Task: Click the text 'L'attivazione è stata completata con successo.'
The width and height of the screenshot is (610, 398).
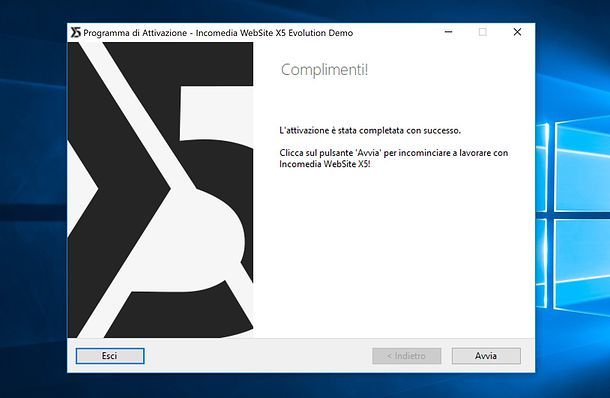Action: (x=370, y=131)
